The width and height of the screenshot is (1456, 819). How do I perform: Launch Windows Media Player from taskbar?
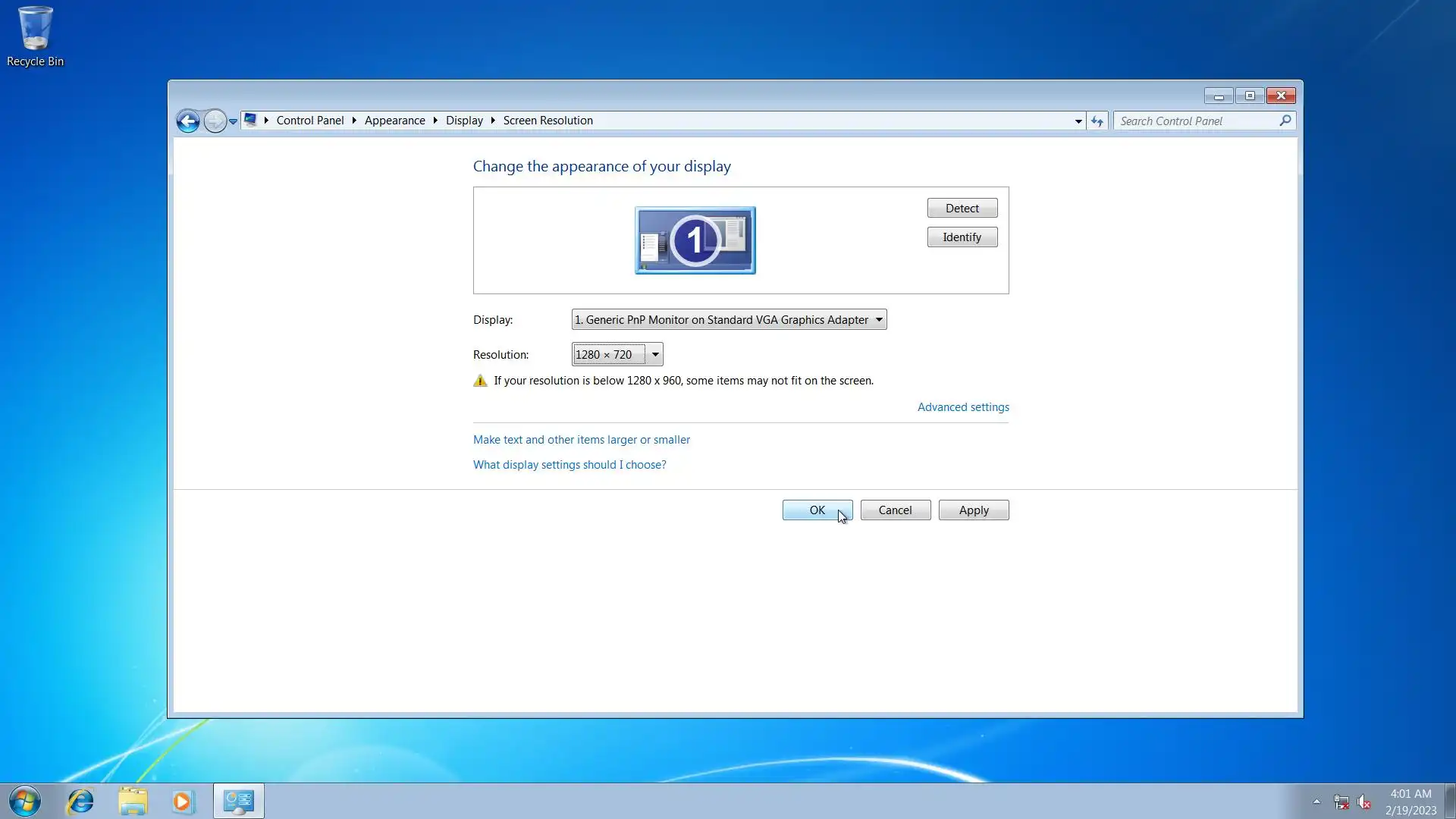[182, 802]
